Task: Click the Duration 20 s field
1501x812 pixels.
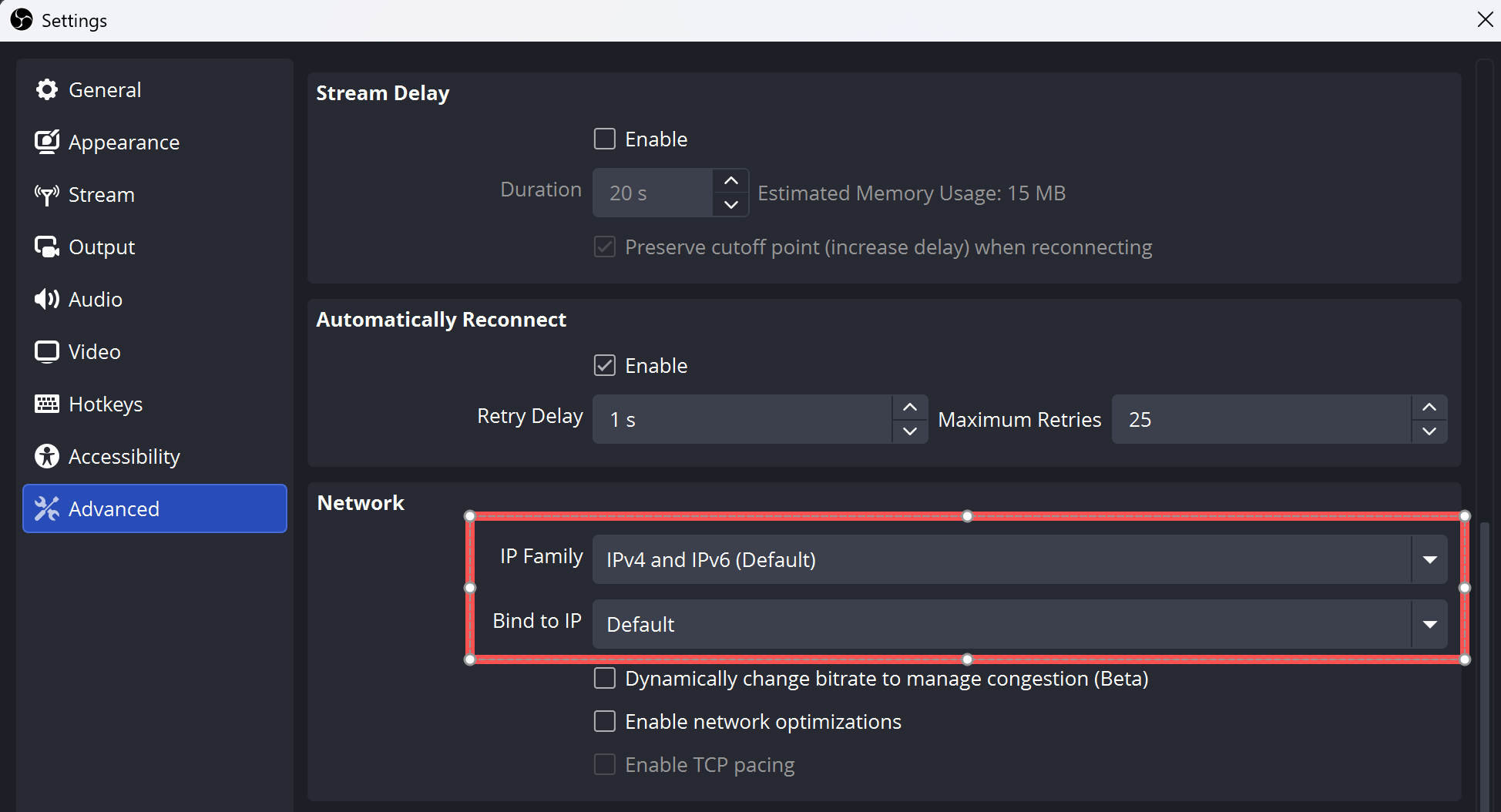Action: 653,193
